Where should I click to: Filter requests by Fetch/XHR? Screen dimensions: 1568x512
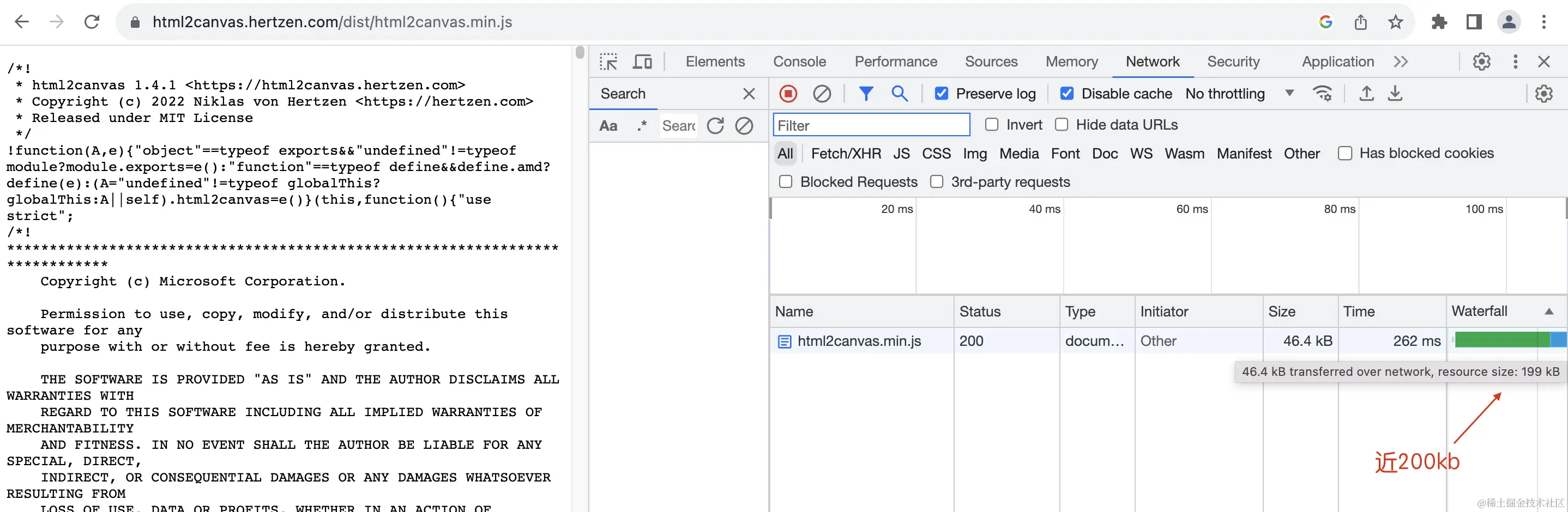pos(846,154)
